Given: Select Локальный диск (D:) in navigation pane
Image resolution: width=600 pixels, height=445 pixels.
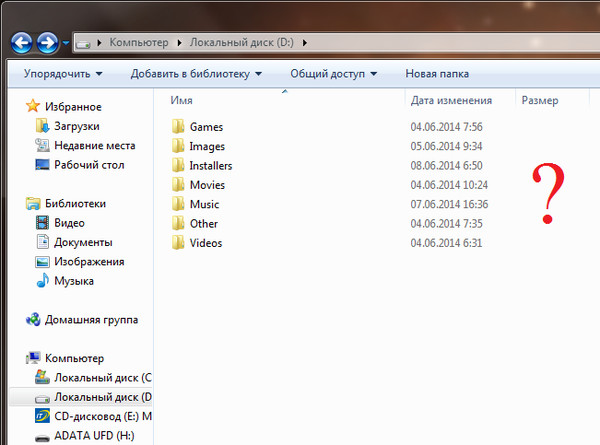Looking at the screenshot, I should click(x=103, y=397).
